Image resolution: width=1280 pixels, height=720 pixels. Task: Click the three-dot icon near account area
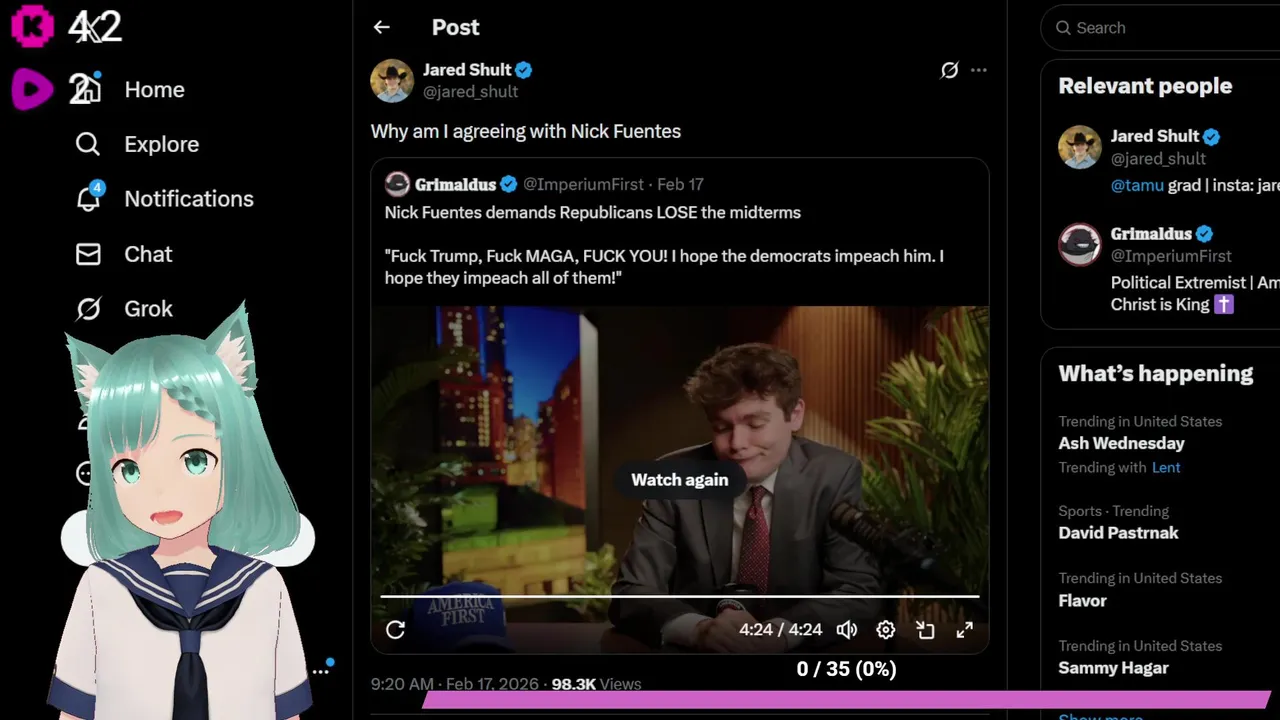(320, 671)
